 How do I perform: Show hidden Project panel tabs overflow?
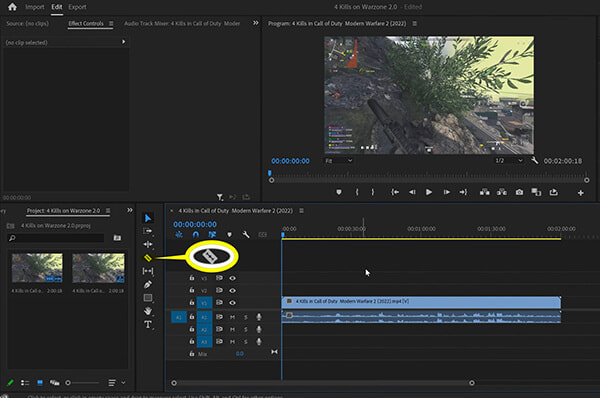(130, 210)
